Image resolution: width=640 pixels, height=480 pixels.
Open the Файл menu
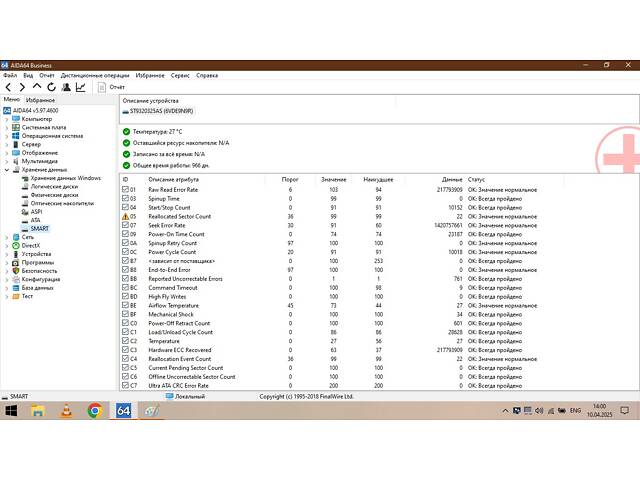[10, 76]
